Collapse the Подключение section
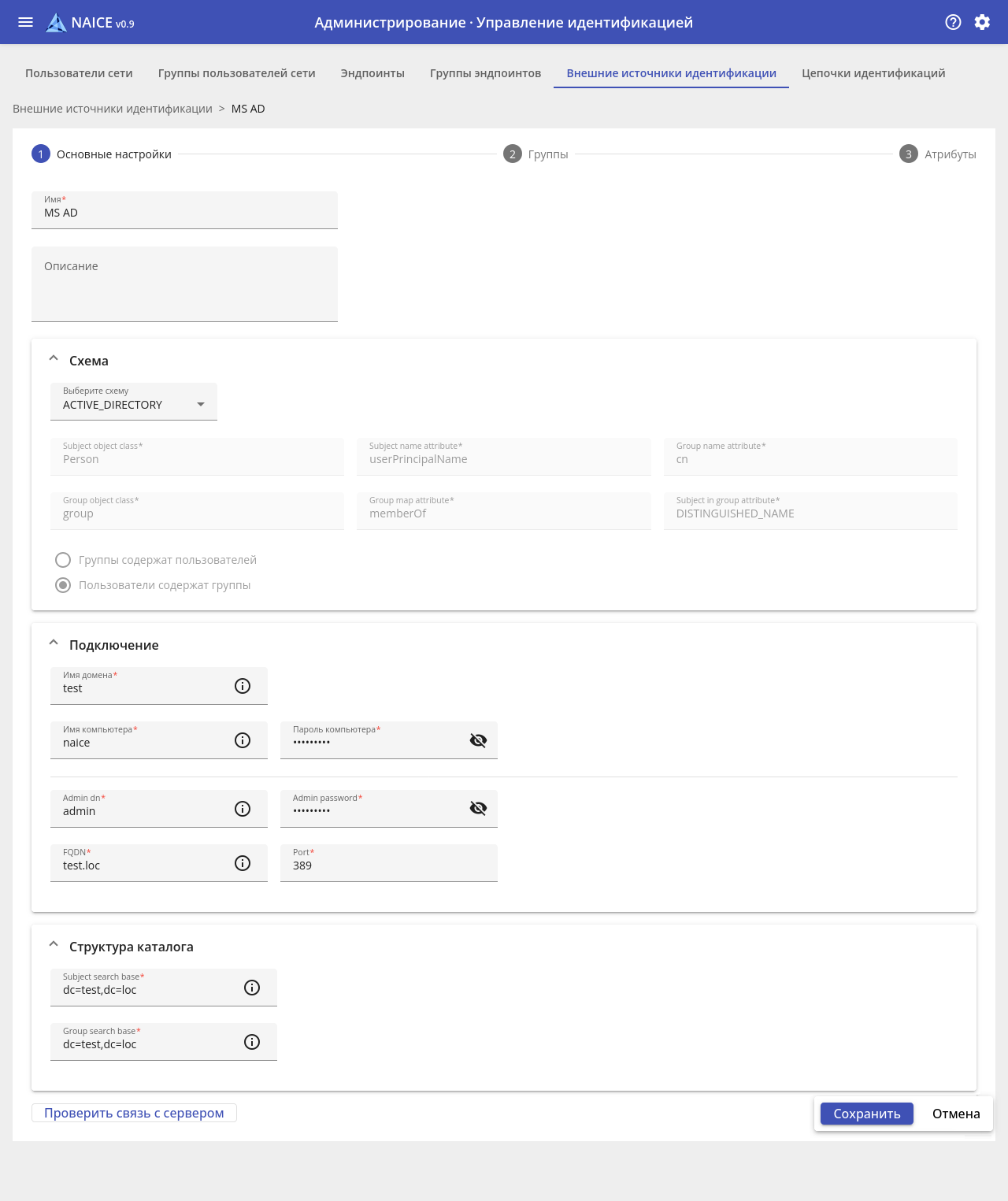Image resolution: width=1008 pixels, height=1201 pixels. coord(54,643)
